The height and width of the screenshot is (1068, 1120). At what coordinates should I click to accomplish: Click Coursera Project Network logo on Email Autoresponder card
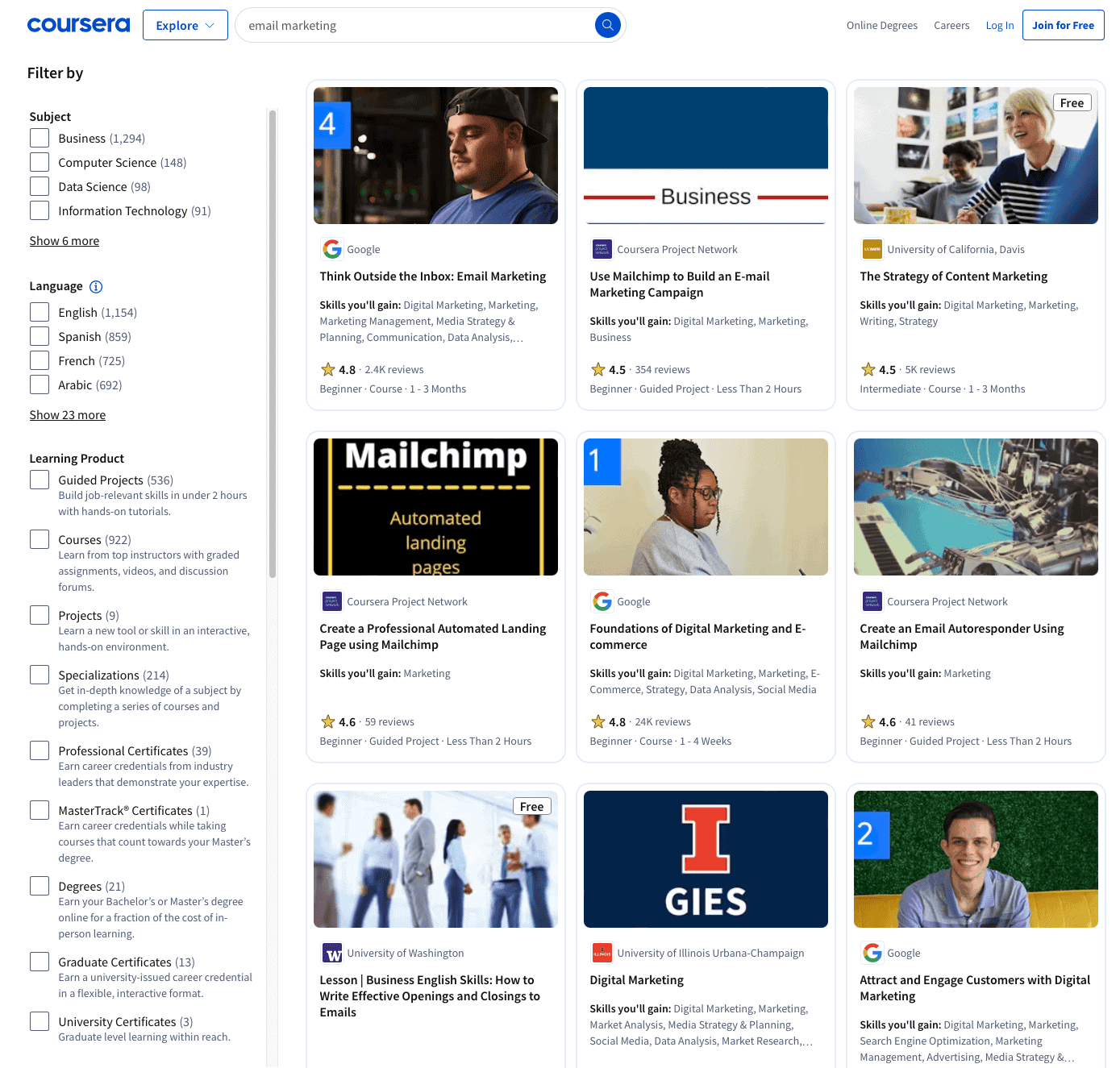pos(872,601)
